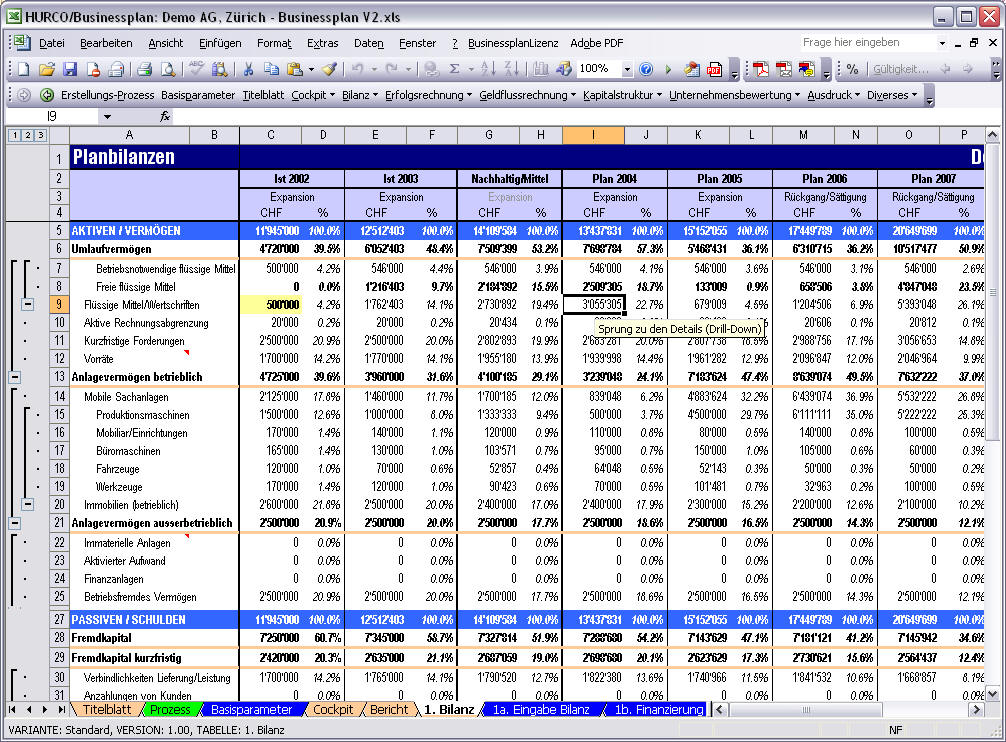Screen dimensions: 1006x742
Task: Show outline level 3
Action: [41, 135]
